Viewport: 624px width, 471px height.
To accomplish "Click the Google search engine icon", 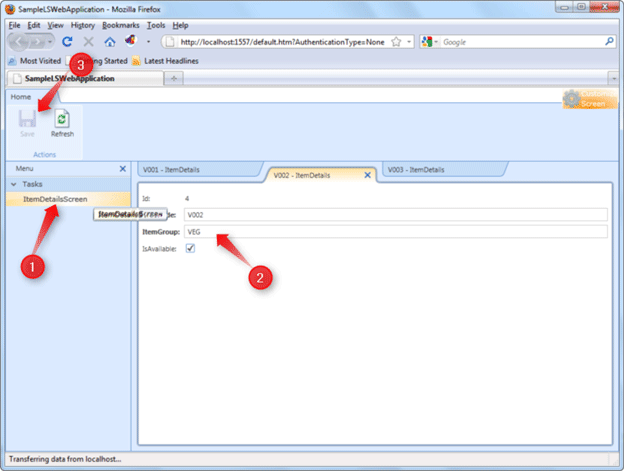I will click(x=427, y=41).
